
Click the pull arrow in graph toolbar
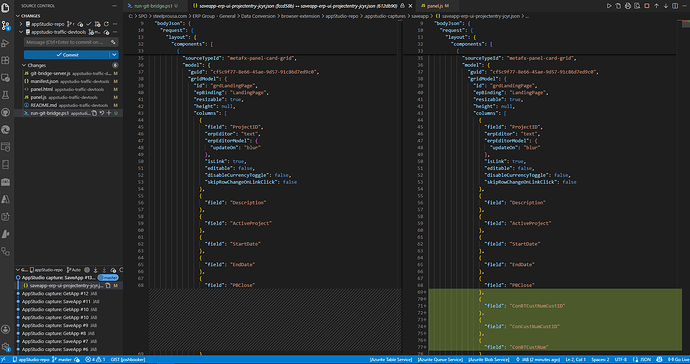point(104,270)
